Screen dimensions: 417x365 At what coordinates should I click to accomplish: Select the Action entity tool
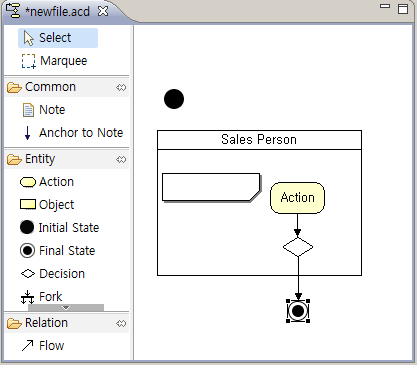[47, 182]
